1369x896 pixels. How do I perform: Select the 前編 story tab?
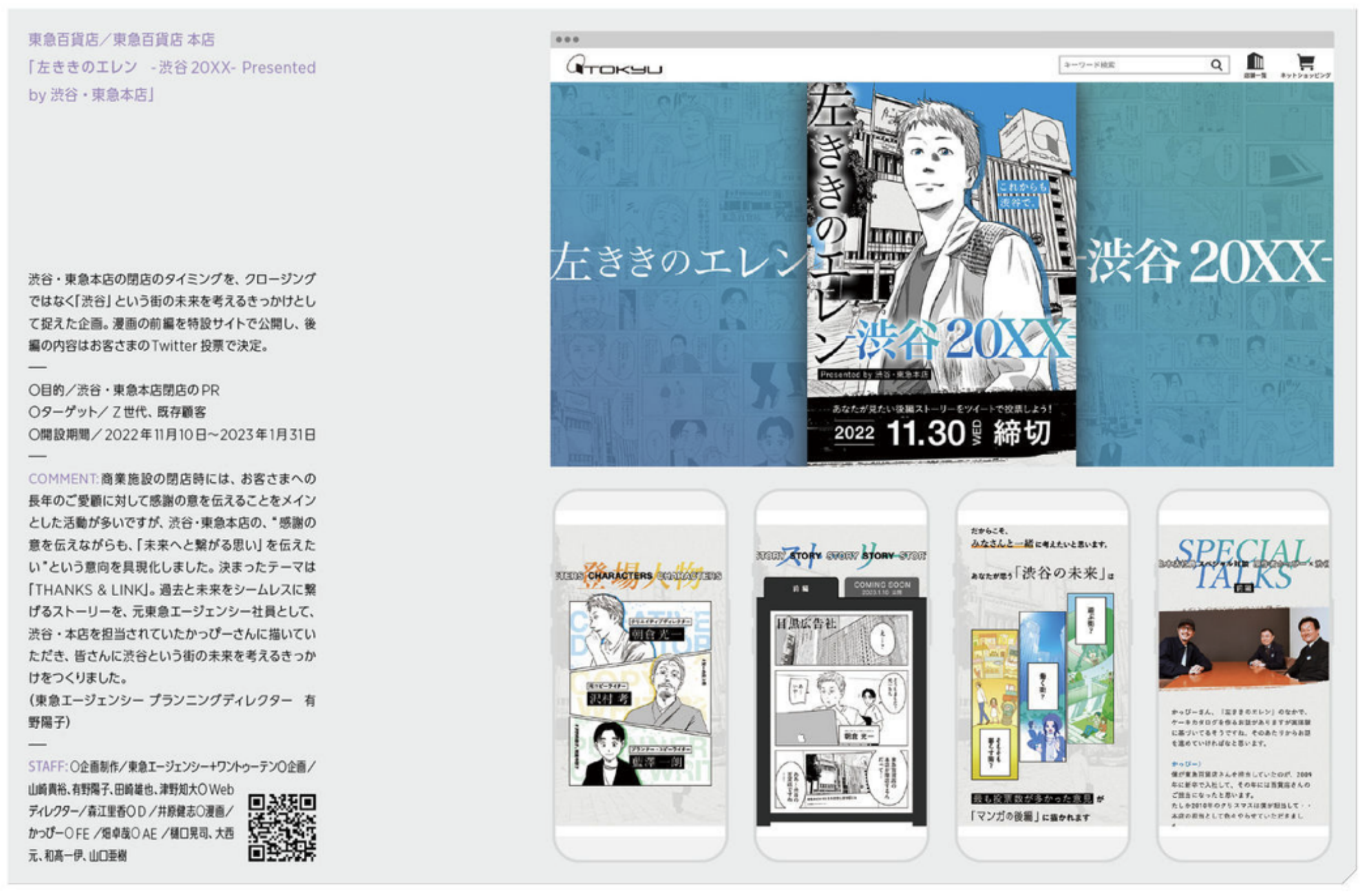[800, 588]
